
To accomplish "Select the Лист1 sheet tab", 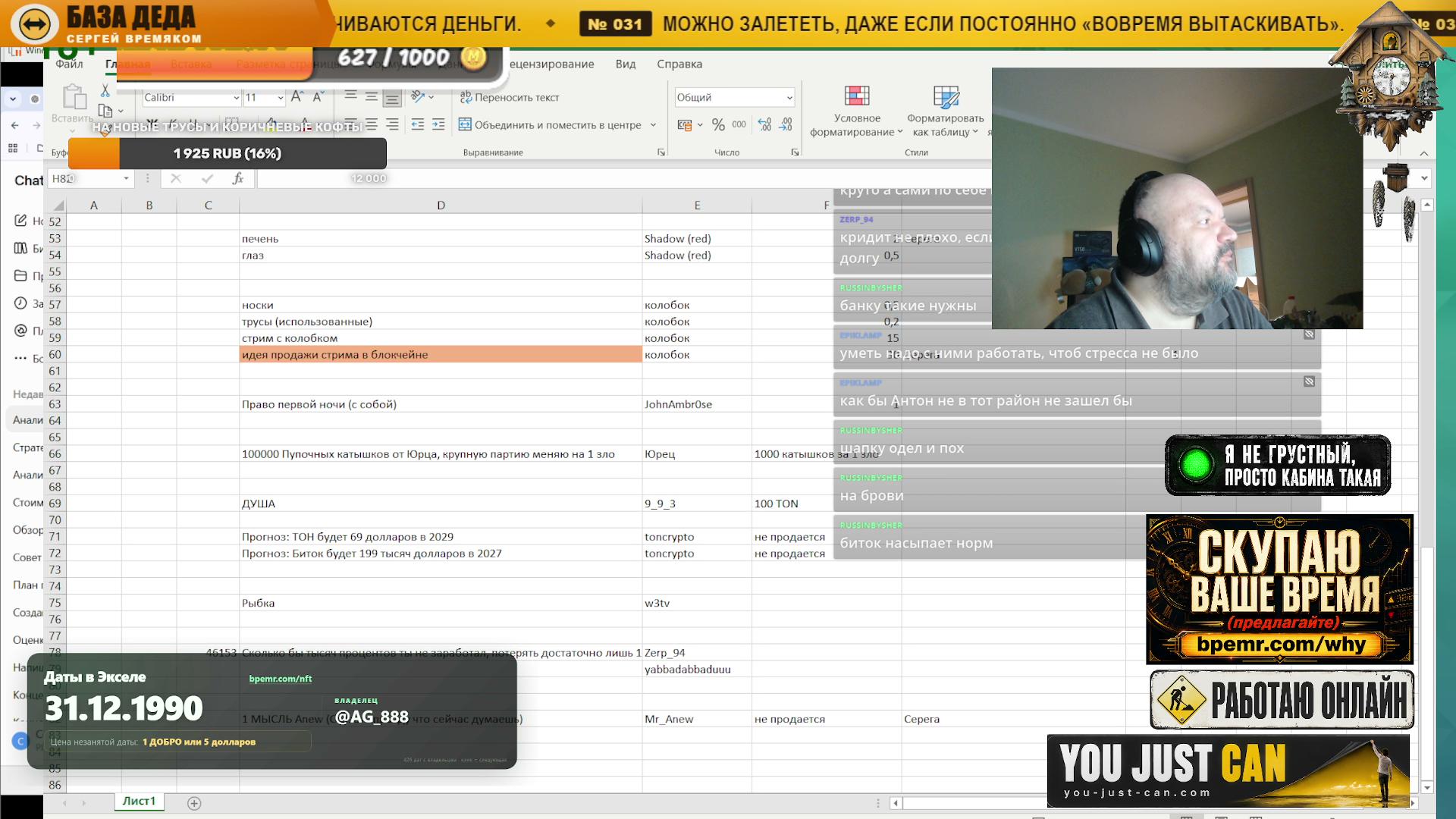I will pyautogui.click(x=139, y=802).
